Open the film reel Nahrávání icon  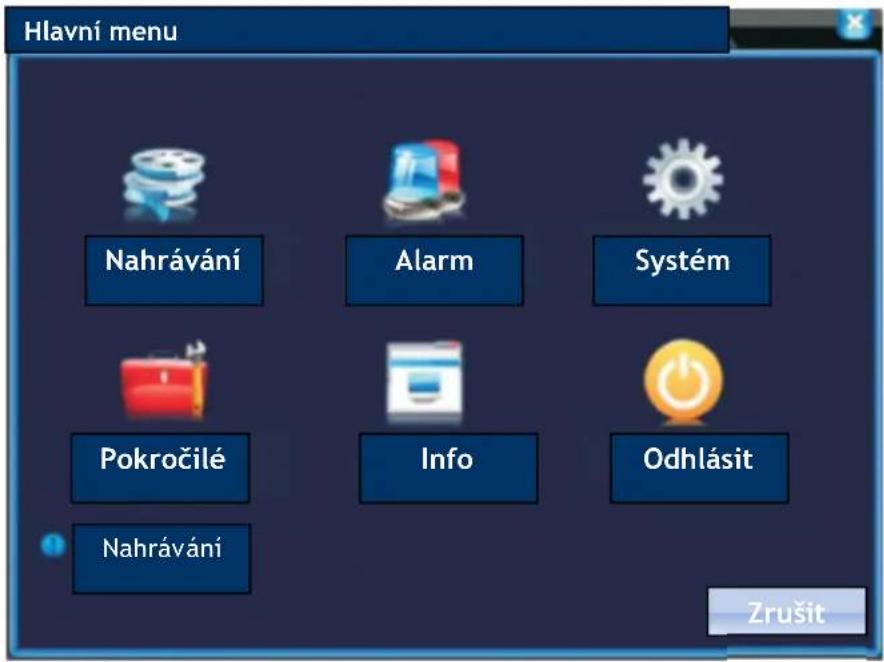pyautogui.click(x=164, y=183)
